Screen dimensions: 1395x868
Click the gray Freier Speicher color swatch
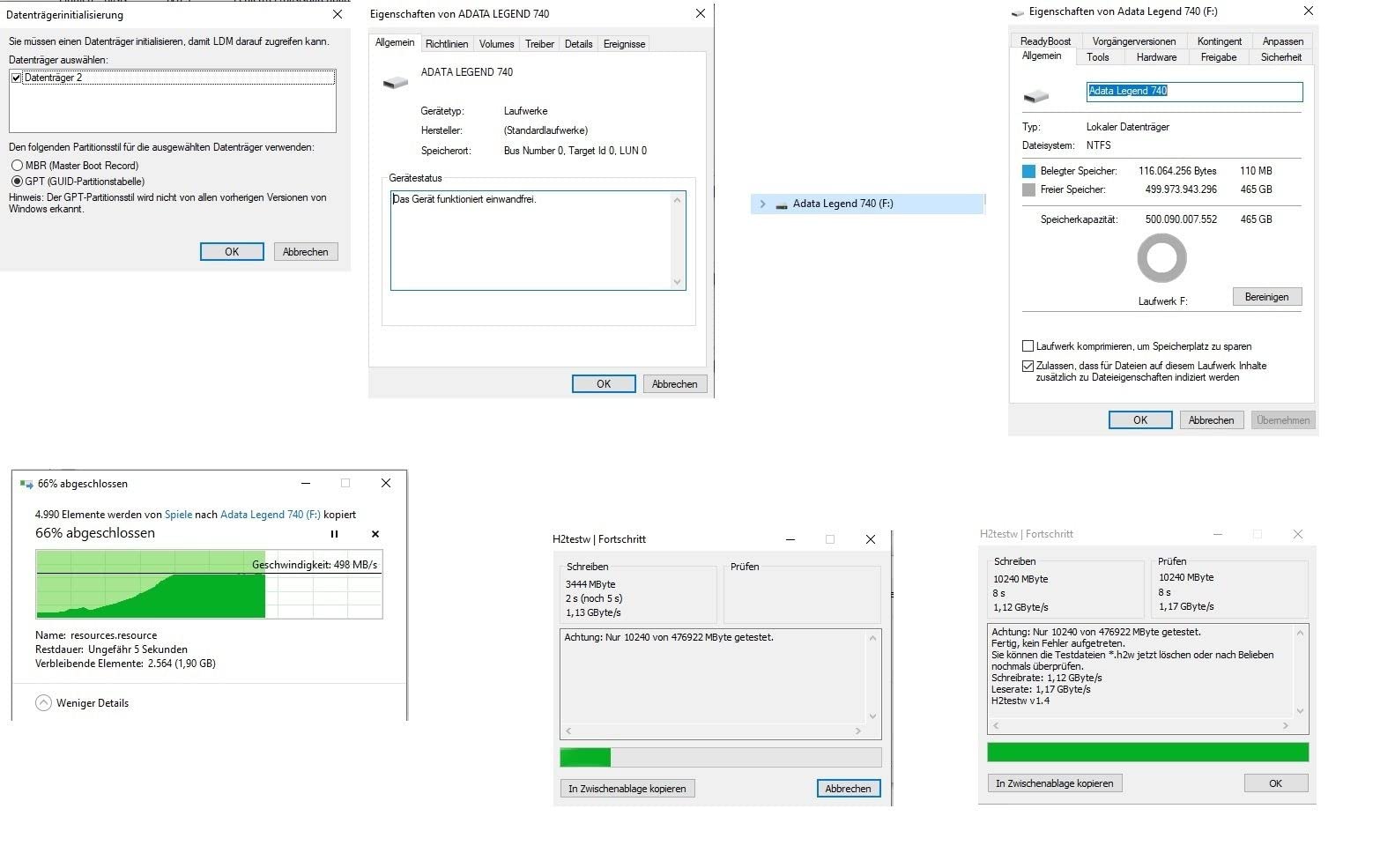tap(1028, 189)
